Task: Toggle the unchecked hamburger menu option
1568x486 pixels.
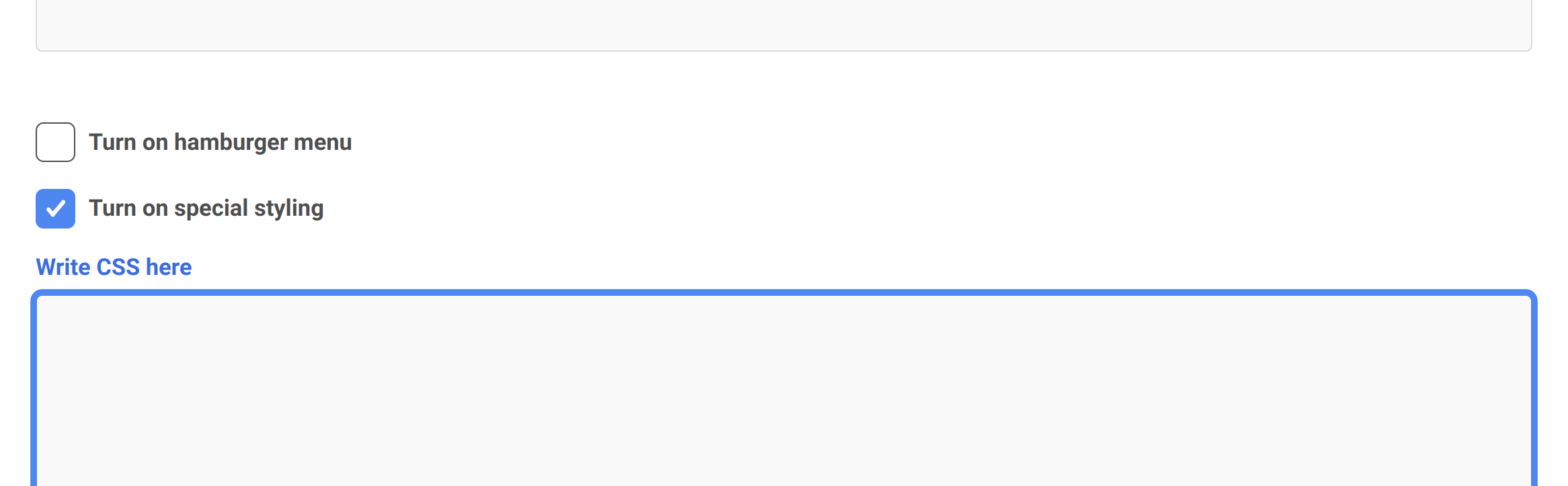Action: click(x=55, y=142)
